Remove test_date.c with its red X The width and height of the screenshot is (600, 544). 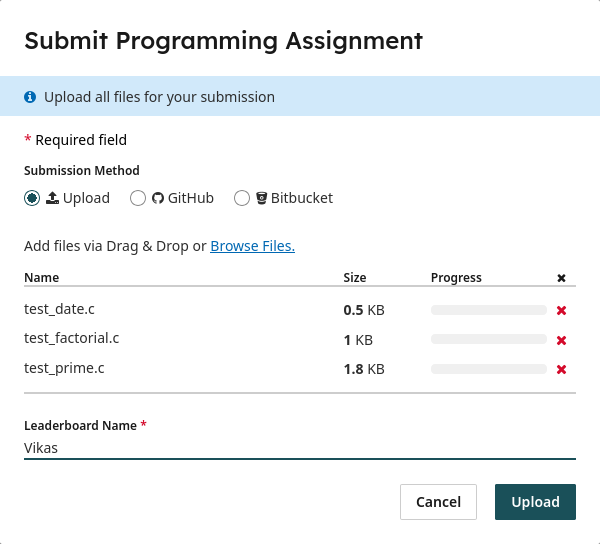[561, 310]
